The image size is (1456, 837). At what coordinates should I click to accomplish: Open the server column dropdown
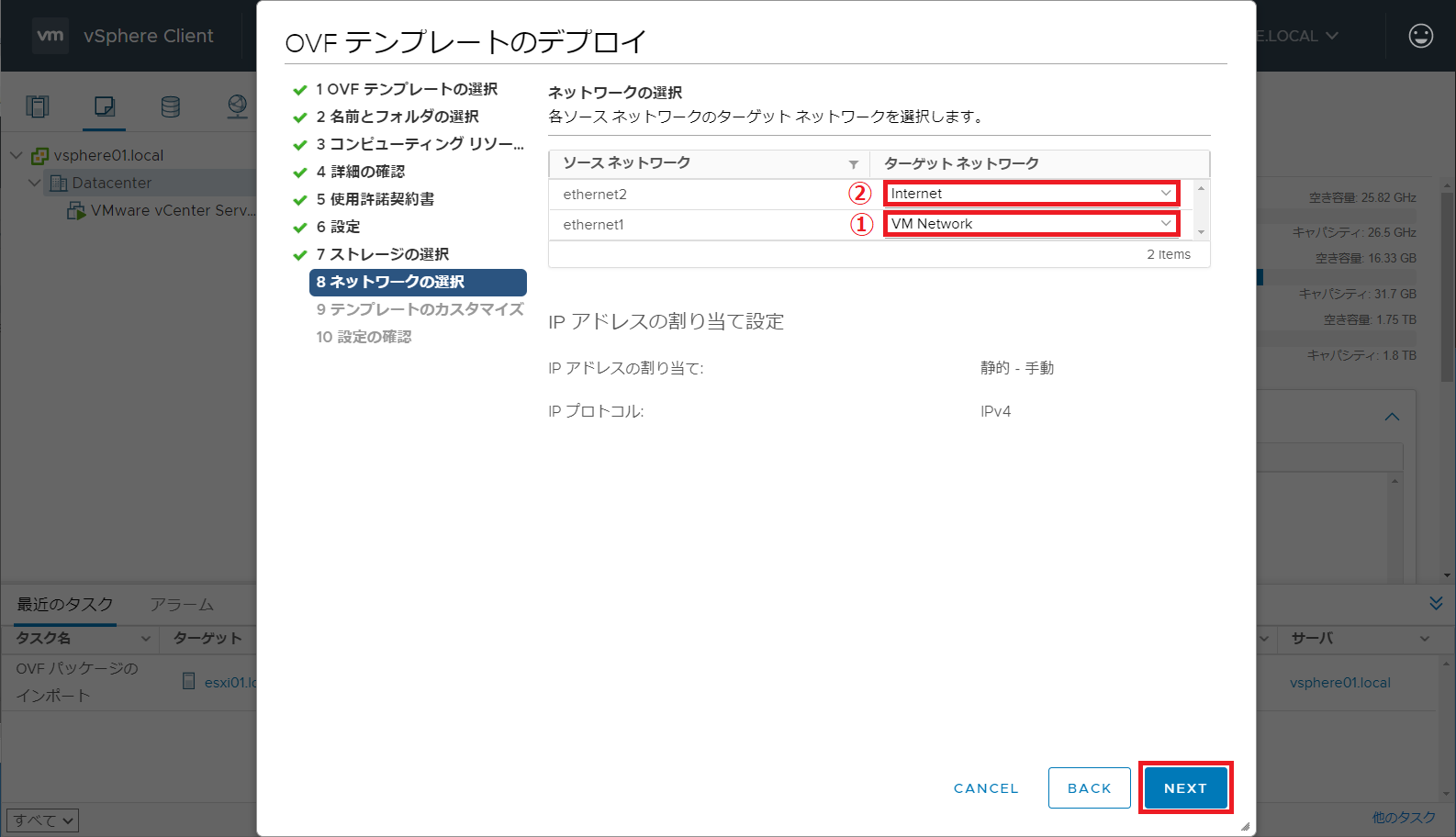(x=1425, y=638)
